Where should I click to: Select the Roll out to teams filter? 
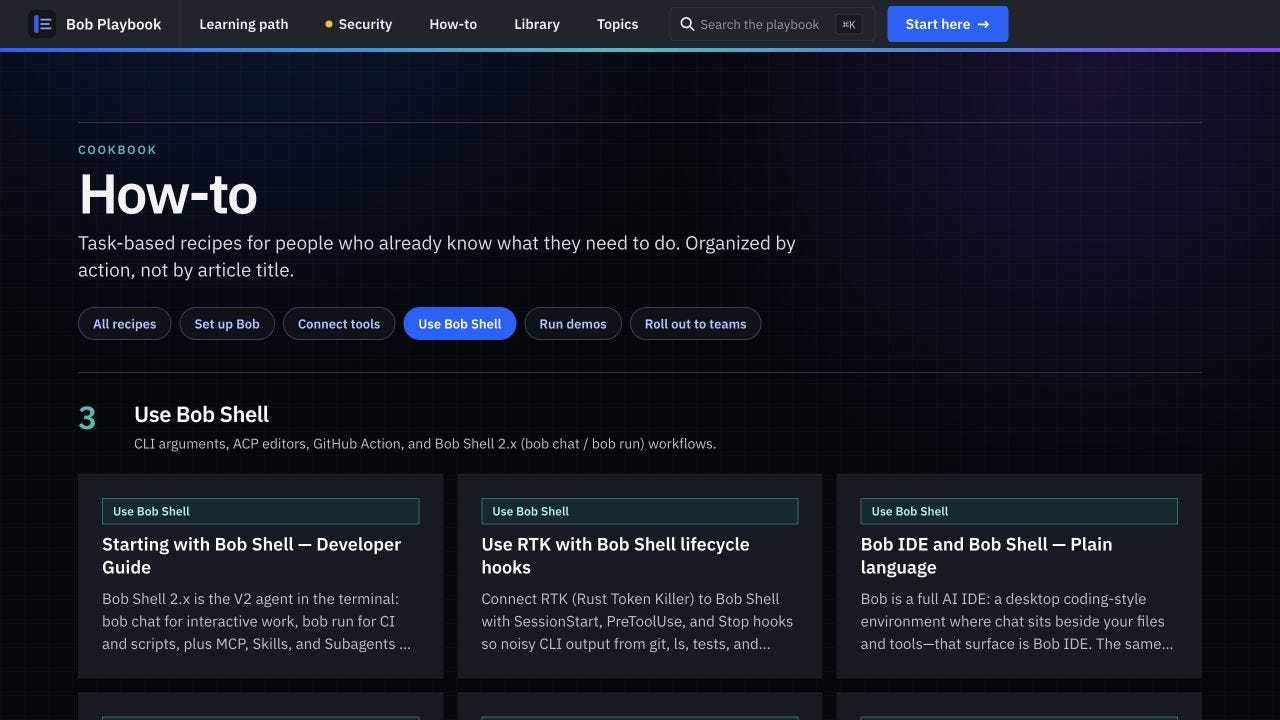[695, 324]
